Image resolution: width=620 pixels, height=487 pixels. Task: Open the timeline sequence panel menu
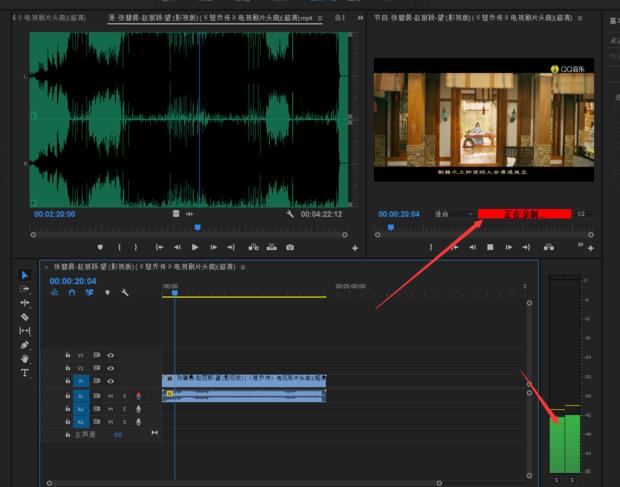click(243, 267)
